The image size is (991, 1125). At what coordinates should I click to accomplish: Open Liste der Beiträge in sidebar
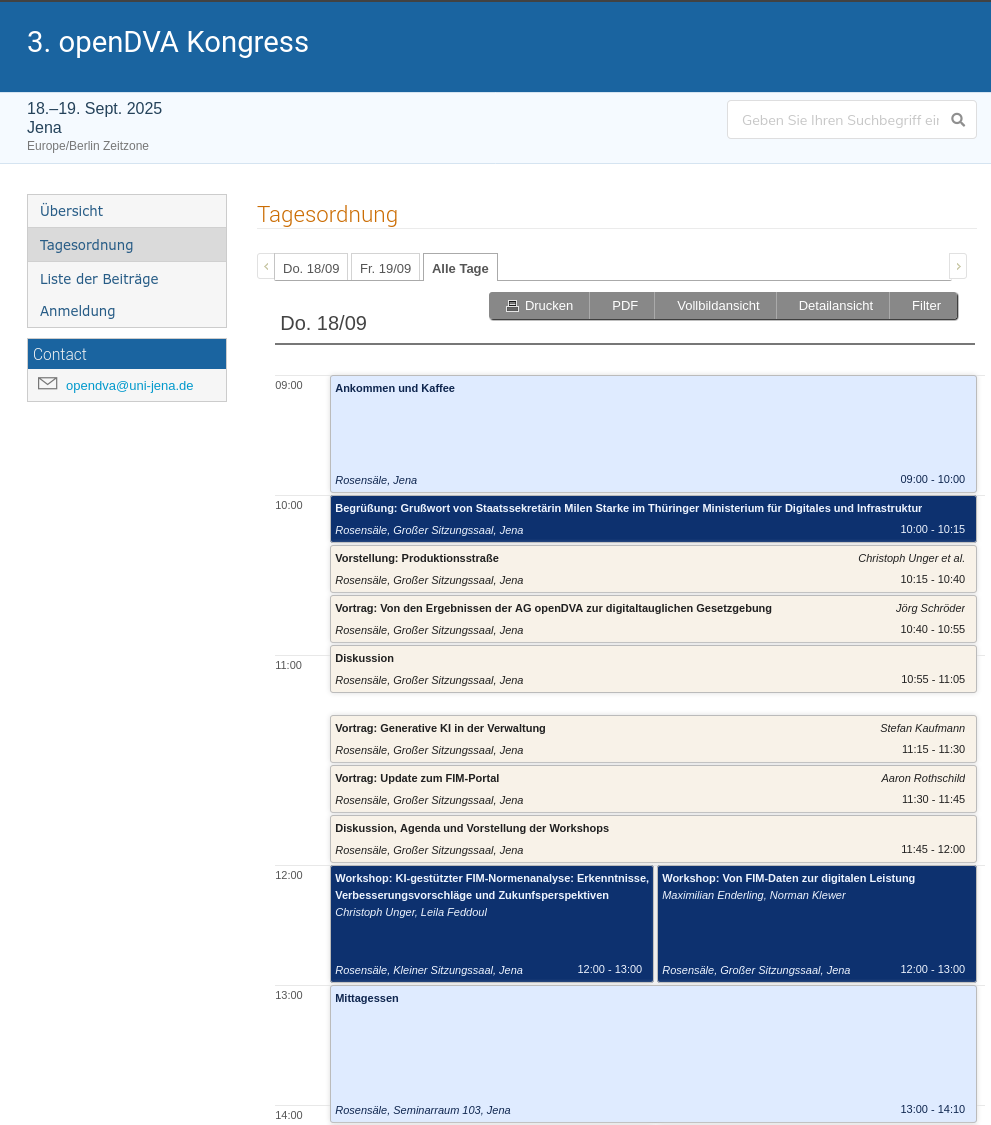point(99,279)
